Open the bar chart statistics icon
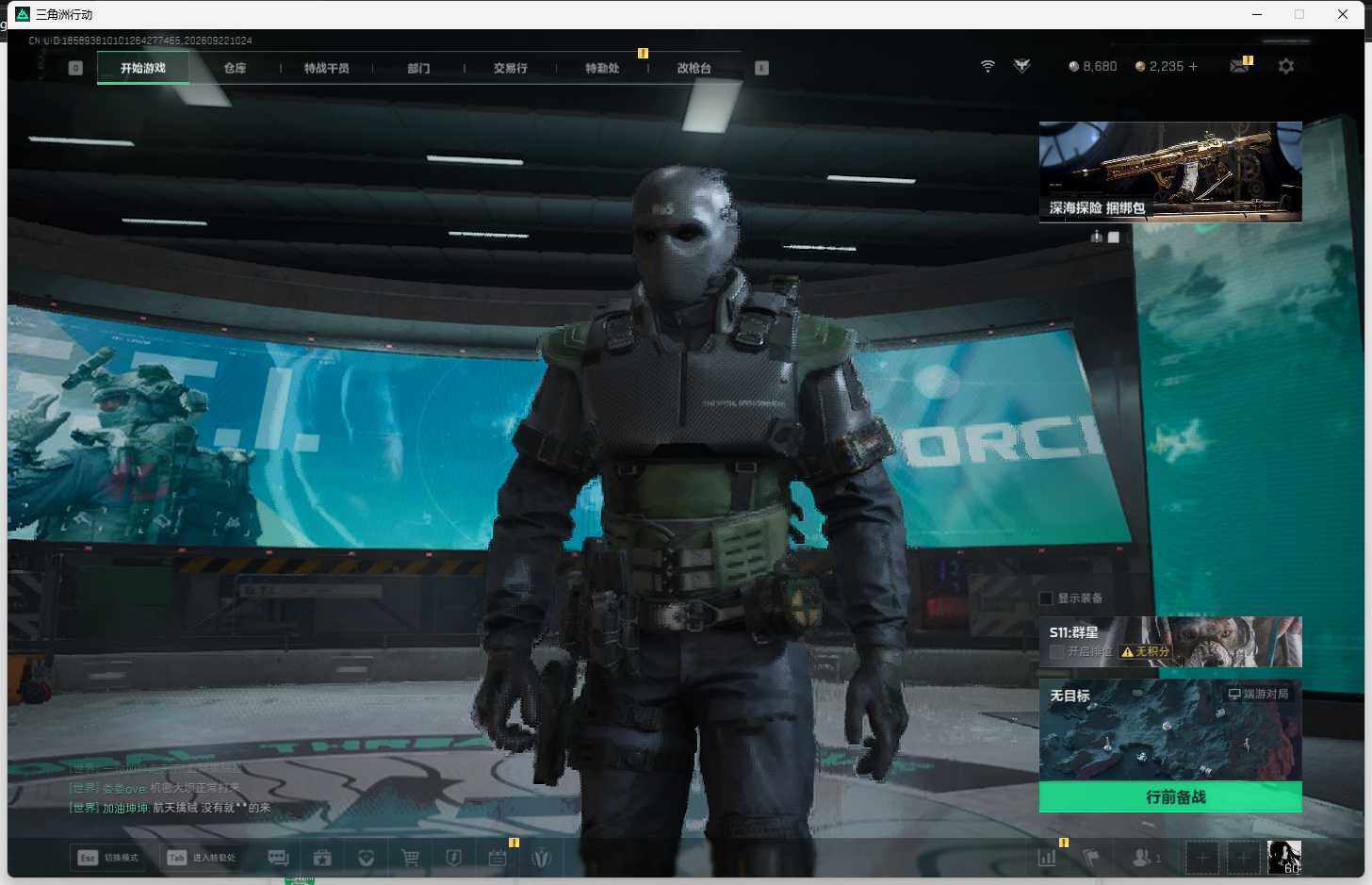The width and height of the screenshot is (1372, 885). coord(1047,858)
